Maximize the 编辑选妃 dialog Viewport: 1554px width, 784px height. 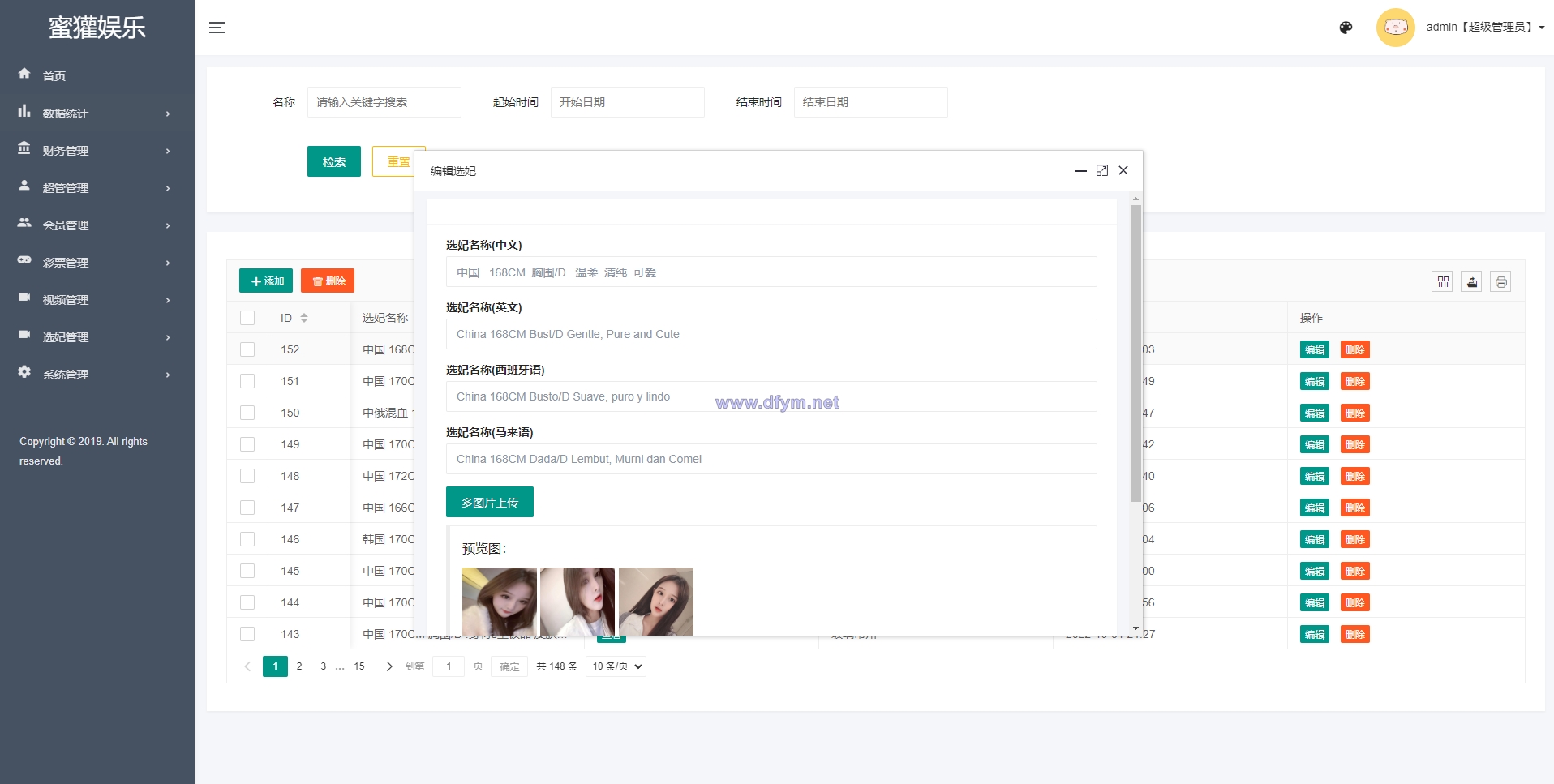tap(1102, 170)
